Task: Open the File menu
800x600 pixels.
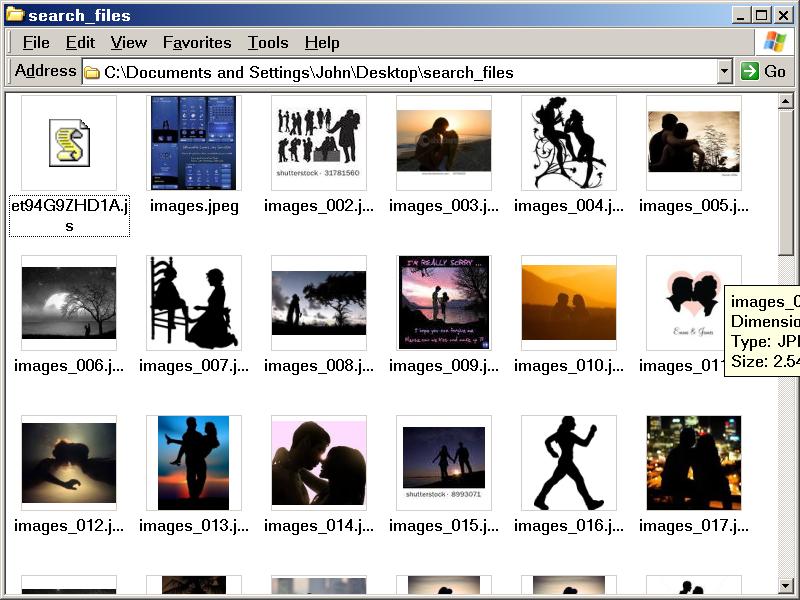Action: click(x=36, y=42)
